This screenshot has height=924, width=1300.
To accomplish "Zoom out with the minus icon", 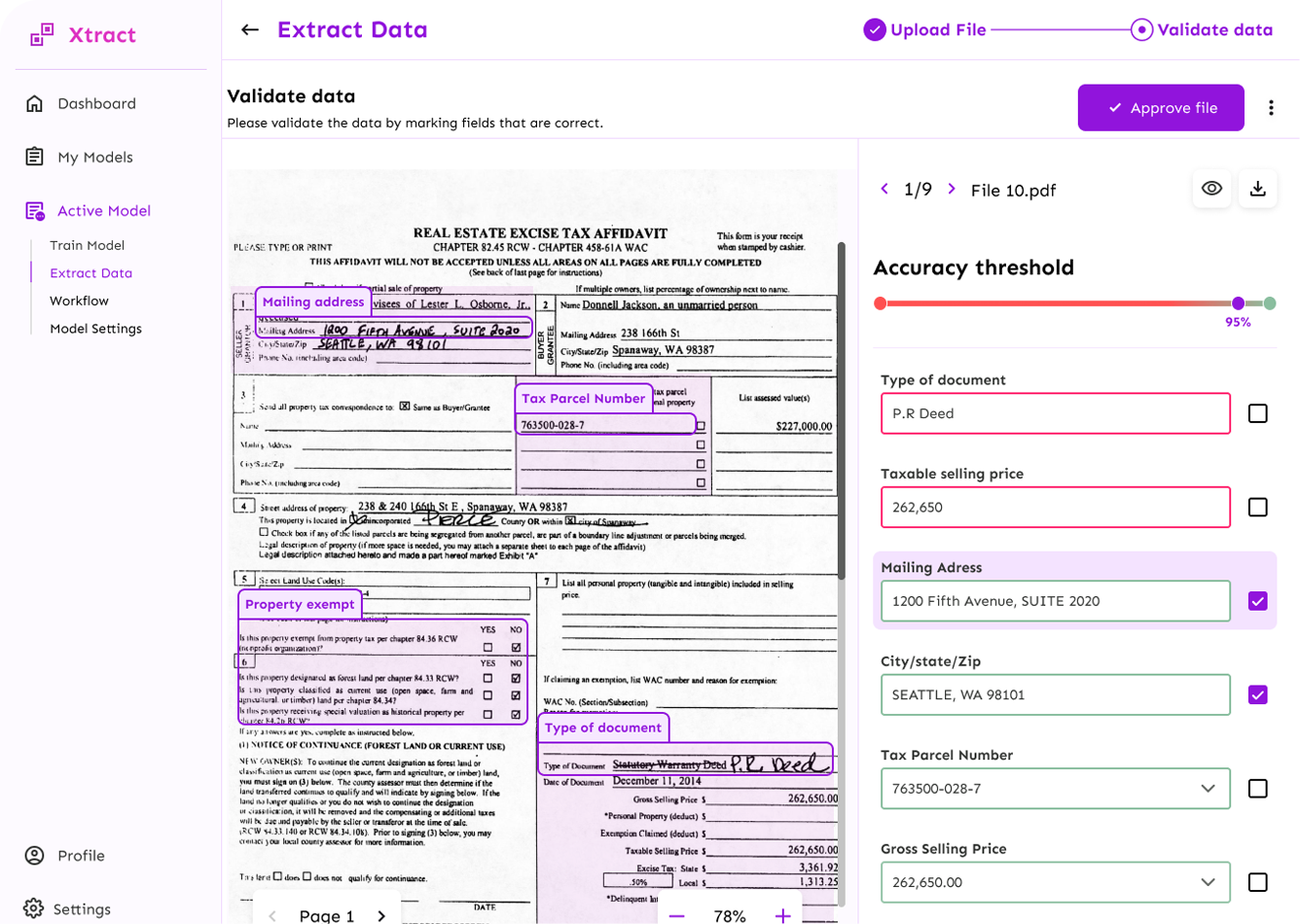I will (677, 916).
